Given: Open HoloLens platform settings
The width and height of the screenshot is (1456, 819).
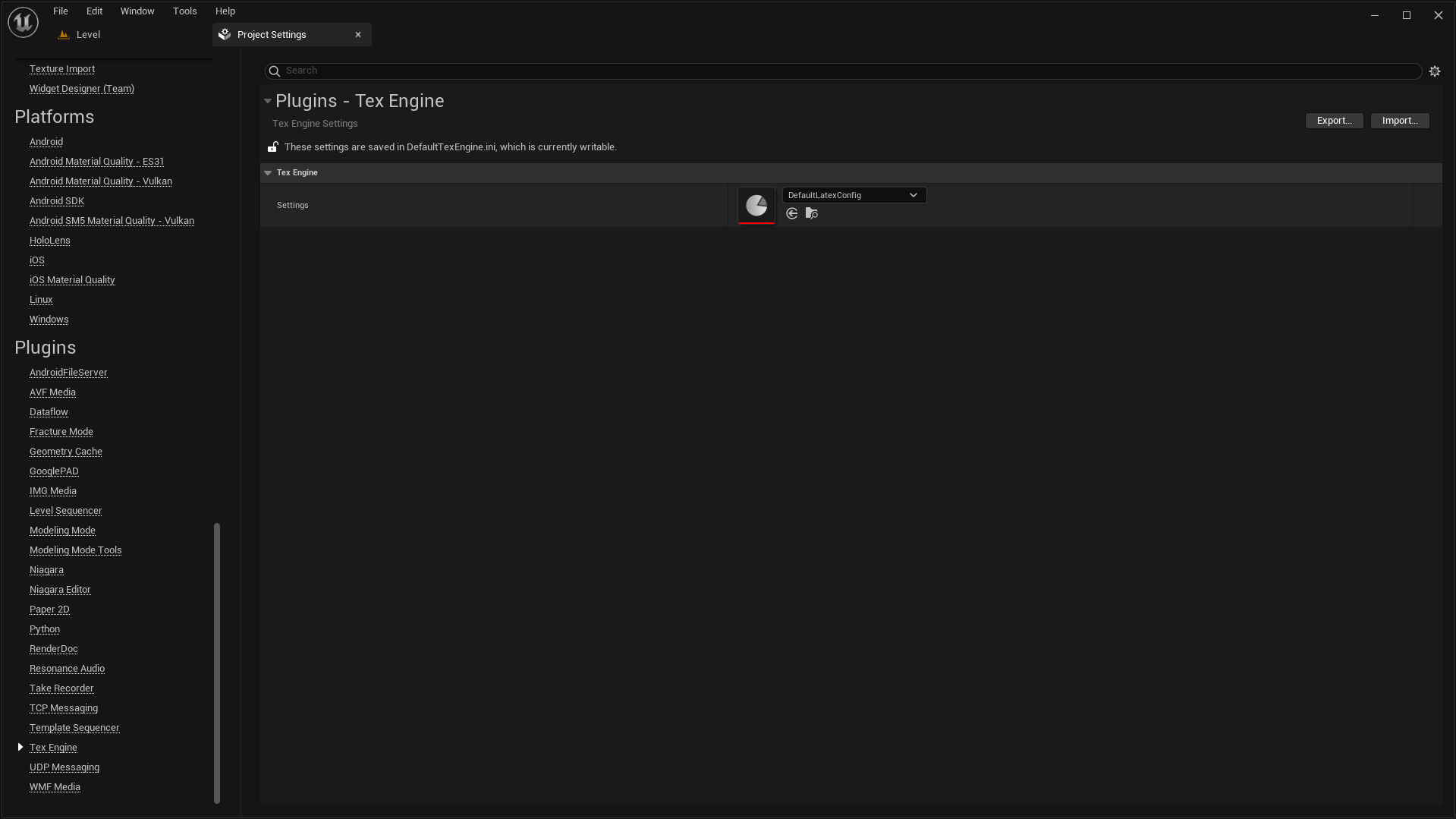Looking at the screenshot, I should (x=50, y=240).
